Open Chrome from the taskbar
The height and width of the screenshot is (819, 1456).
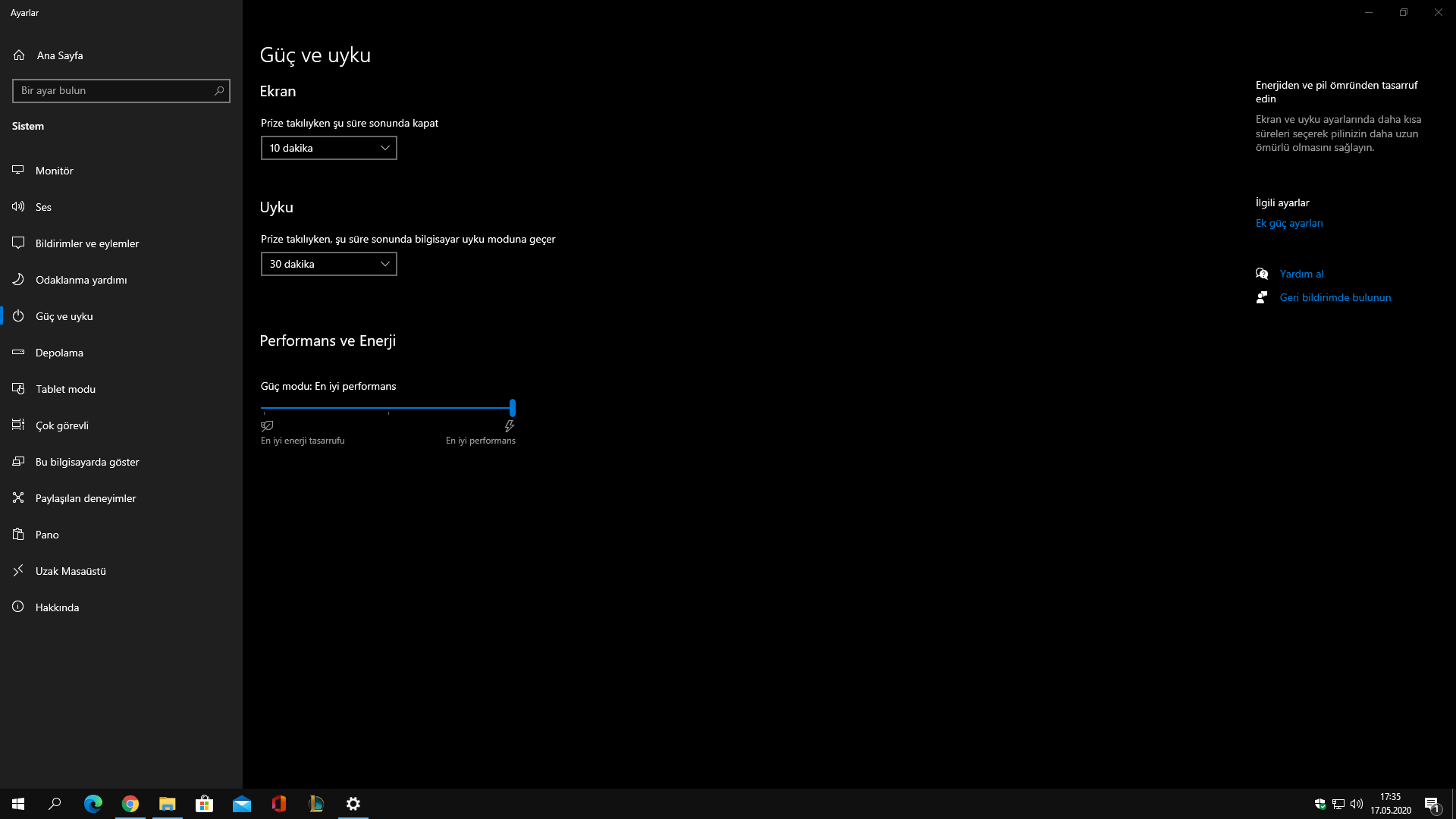(x=130, y=804)
